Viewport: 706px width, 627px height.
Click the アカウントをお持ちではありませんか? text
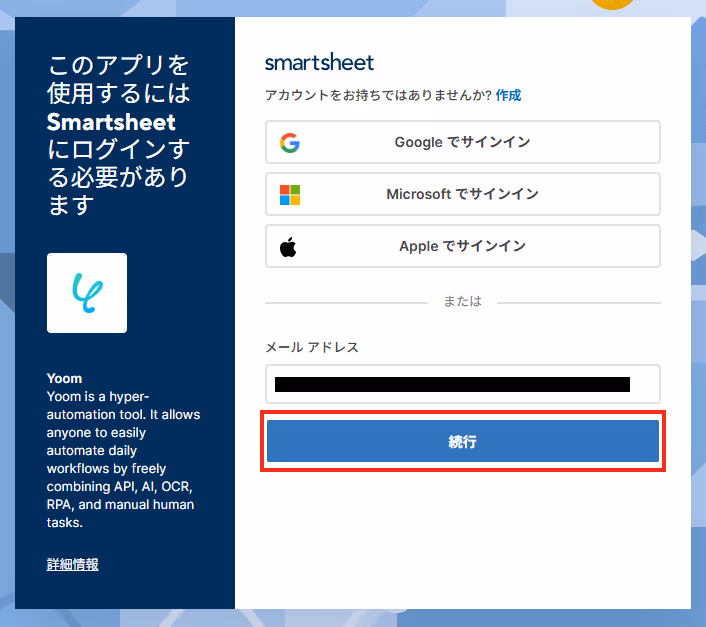[378, 95]
